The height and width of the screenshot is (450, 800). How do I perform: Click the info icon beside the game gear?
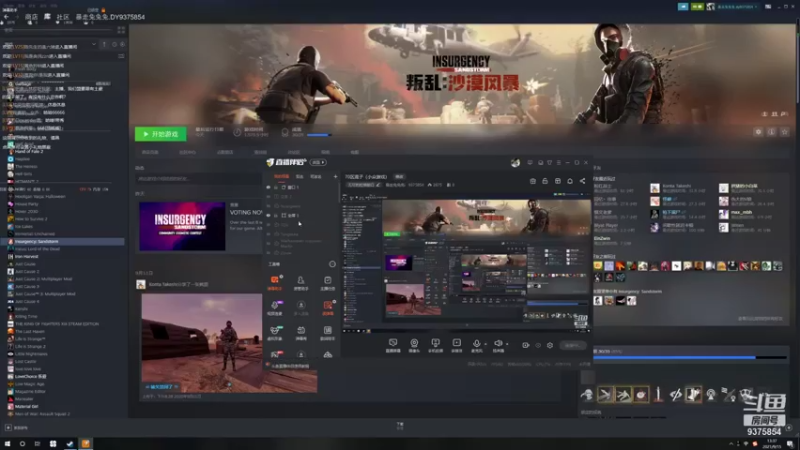(x=771, y=132)
